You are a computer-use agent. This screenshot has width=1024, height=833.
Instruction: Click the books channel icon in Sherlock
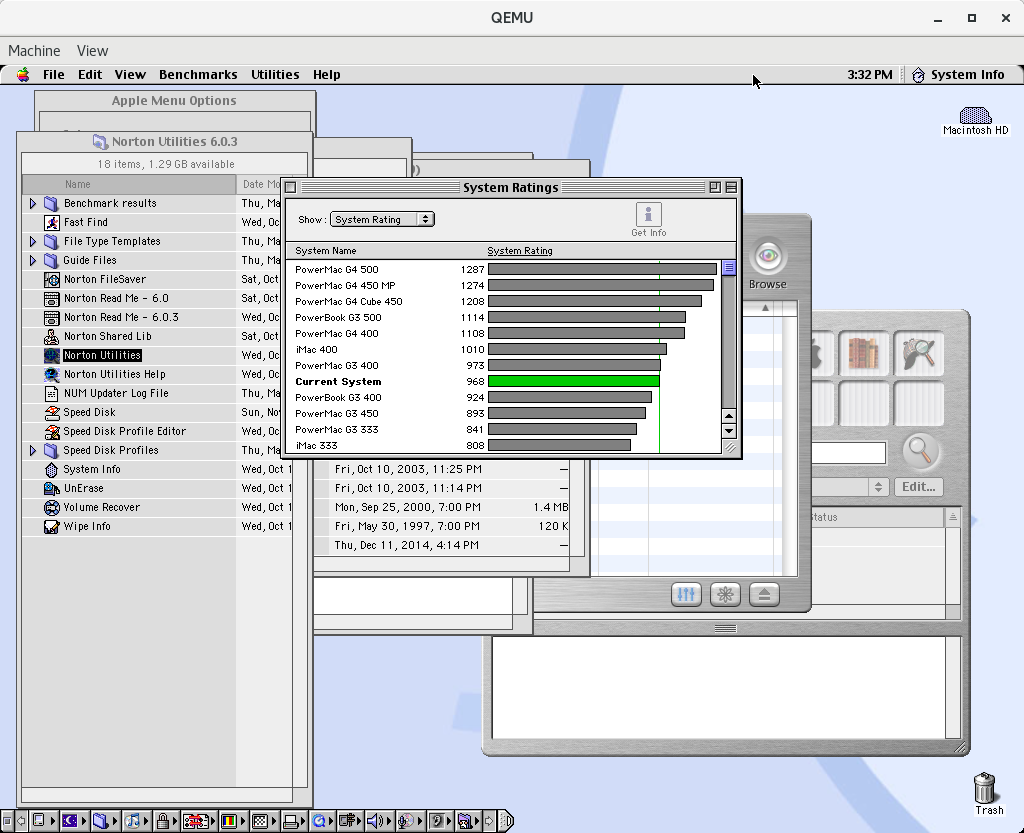[x=863, y=353]
